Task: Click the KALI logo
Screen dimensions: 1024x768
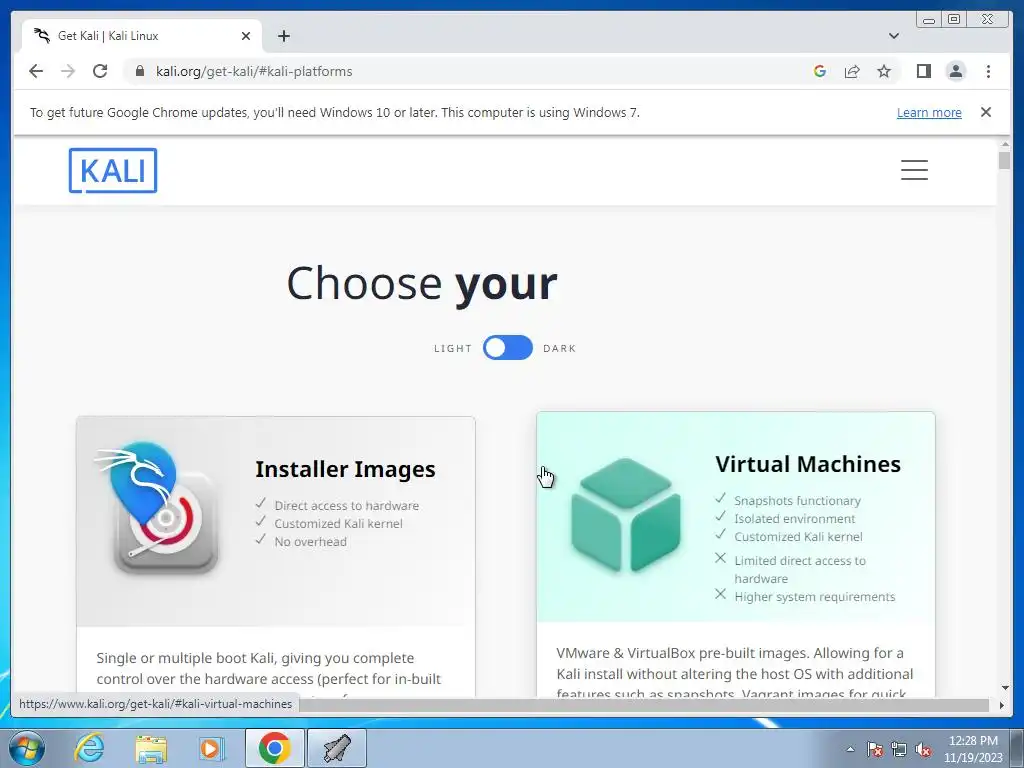Action: tap(113, 170)
